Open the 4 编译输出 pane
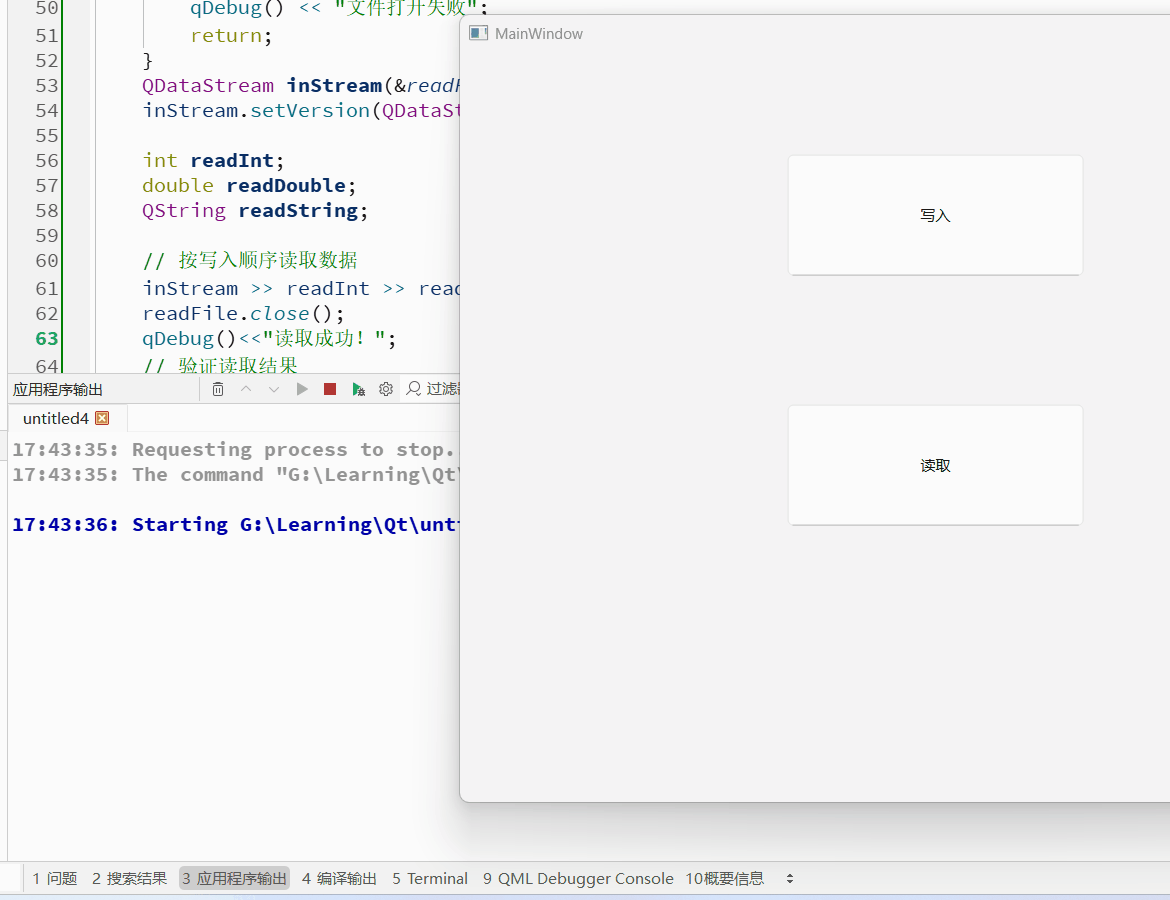The image size is (1170, 900). [x=339, y=878]
